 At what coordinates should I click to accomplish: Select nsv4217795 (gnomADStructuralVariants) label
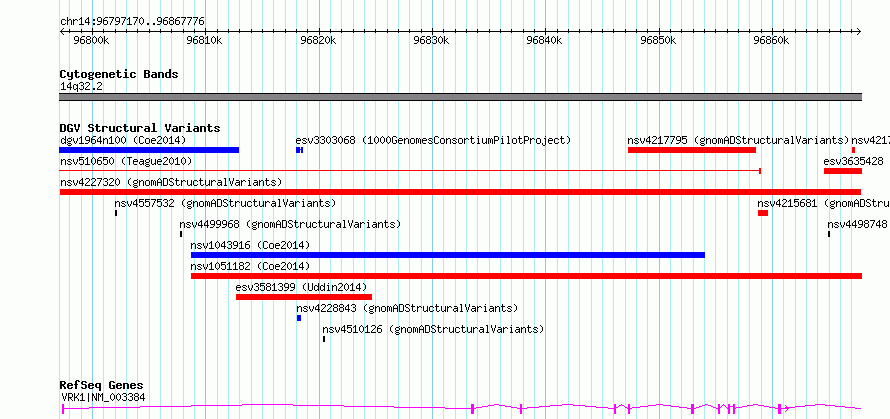738,140
